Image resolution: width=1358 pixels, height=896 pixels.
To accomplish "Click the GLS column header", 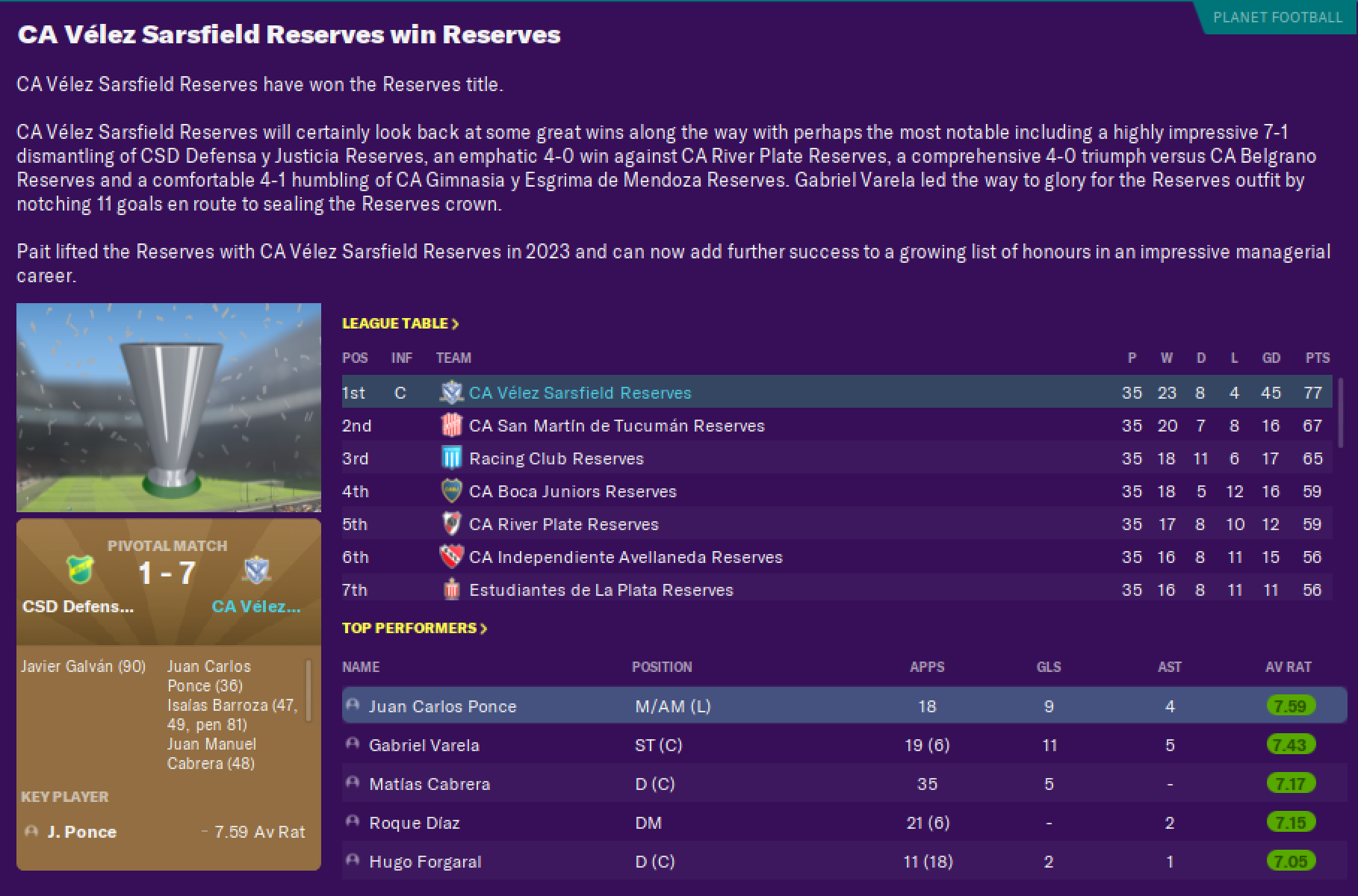I will 1049,667.
